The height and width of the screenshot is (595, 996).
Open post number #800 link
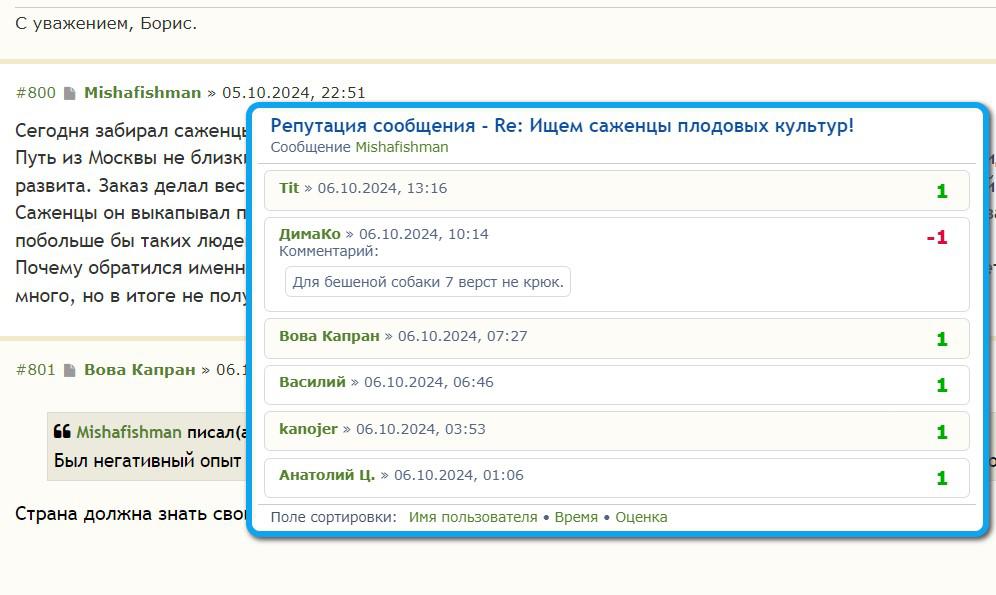click(x=36, y=93)
